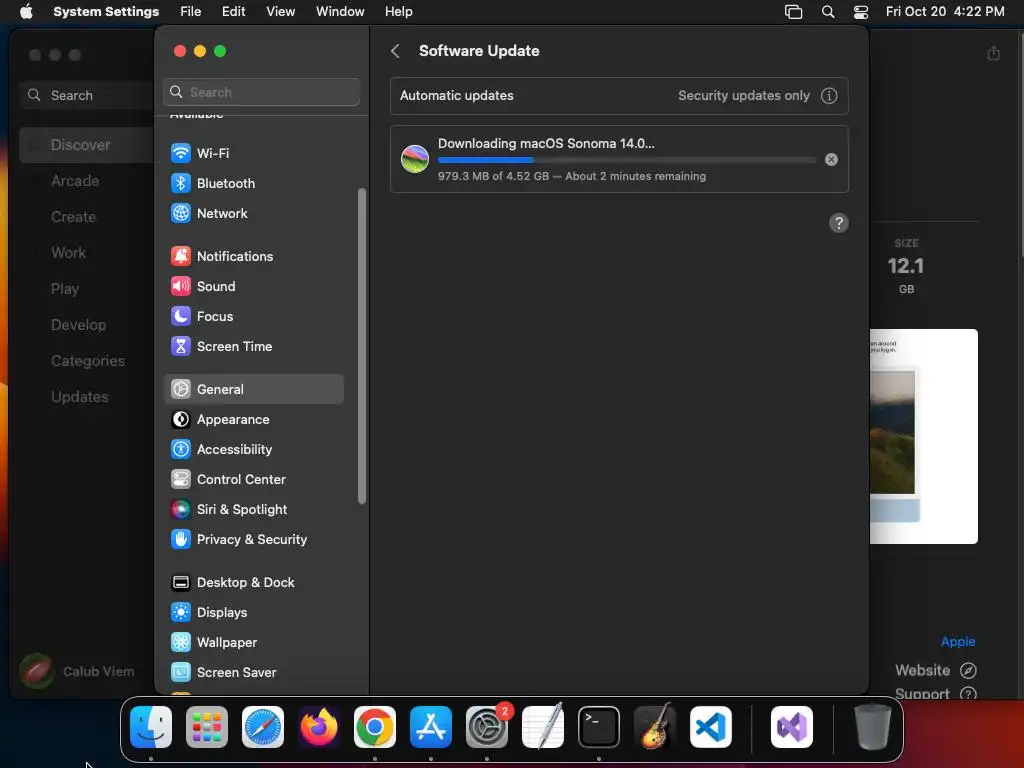Image resolution: width=1024 pixels, height=768 pixels.
Task: Launch GarageBand from the Dock
Action: 655,727
